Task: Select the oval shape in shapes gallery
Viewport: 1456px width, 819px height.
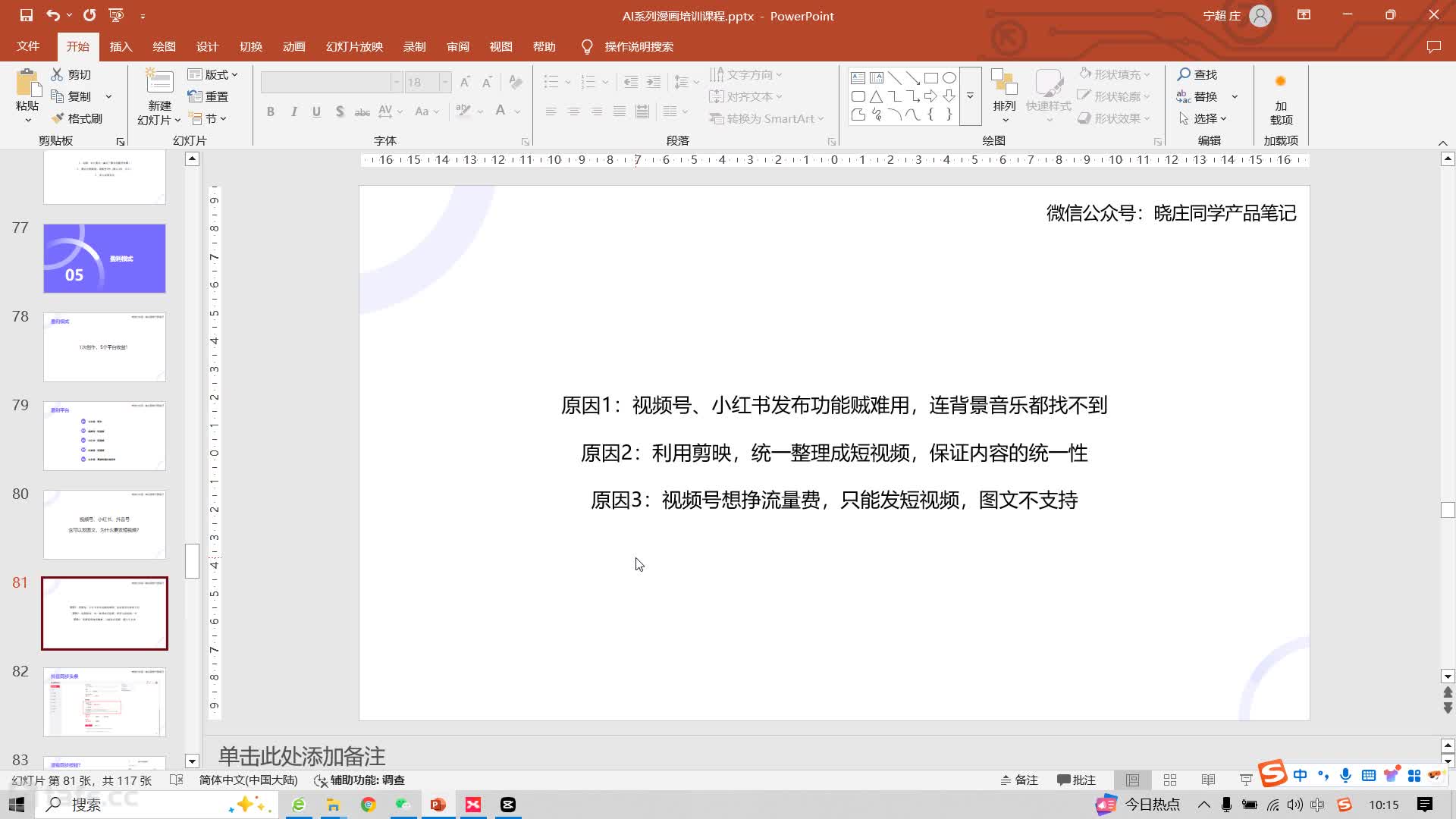Action: 949,77
